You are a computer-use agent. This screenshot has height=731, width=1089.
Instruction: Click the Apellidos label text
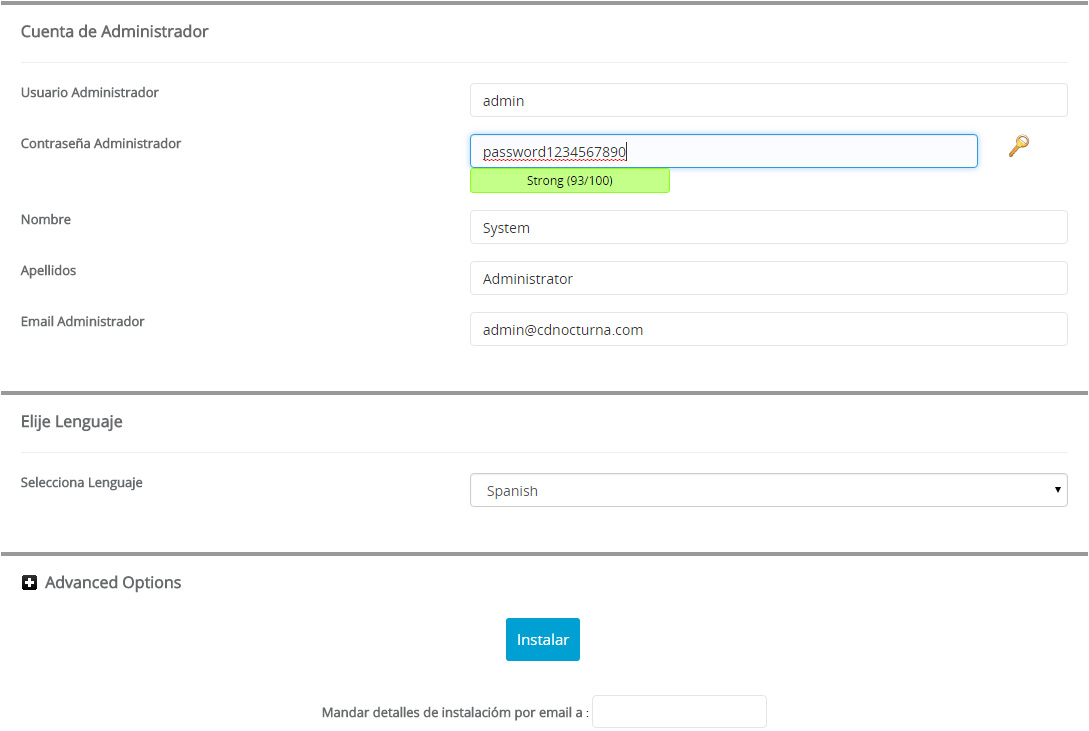[49, 270]
